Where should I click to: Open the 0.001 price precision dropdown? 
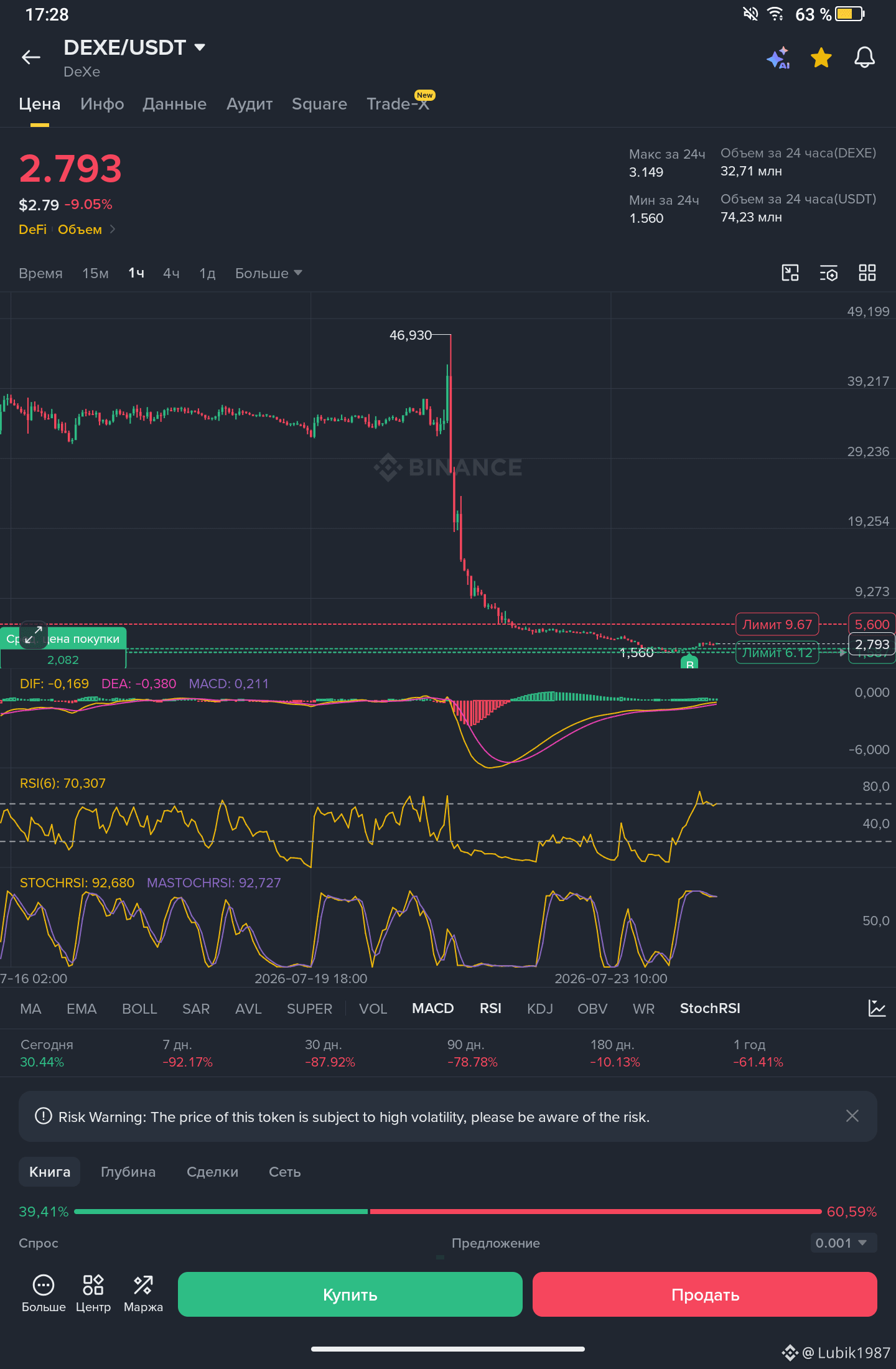(843, 1243)
